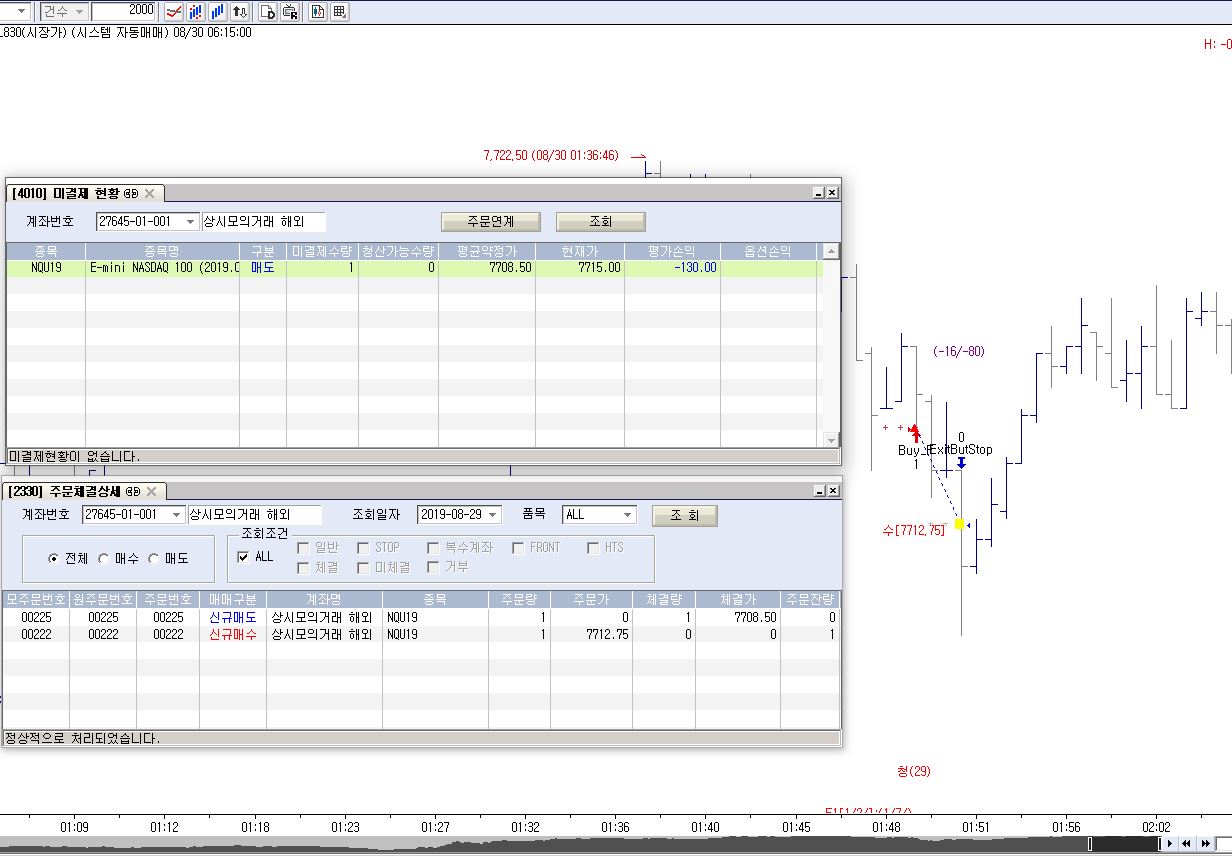Switch to the [4010] 미결제 현황 tab
This screenshot has width=1232, height=856.
point(66,193)
